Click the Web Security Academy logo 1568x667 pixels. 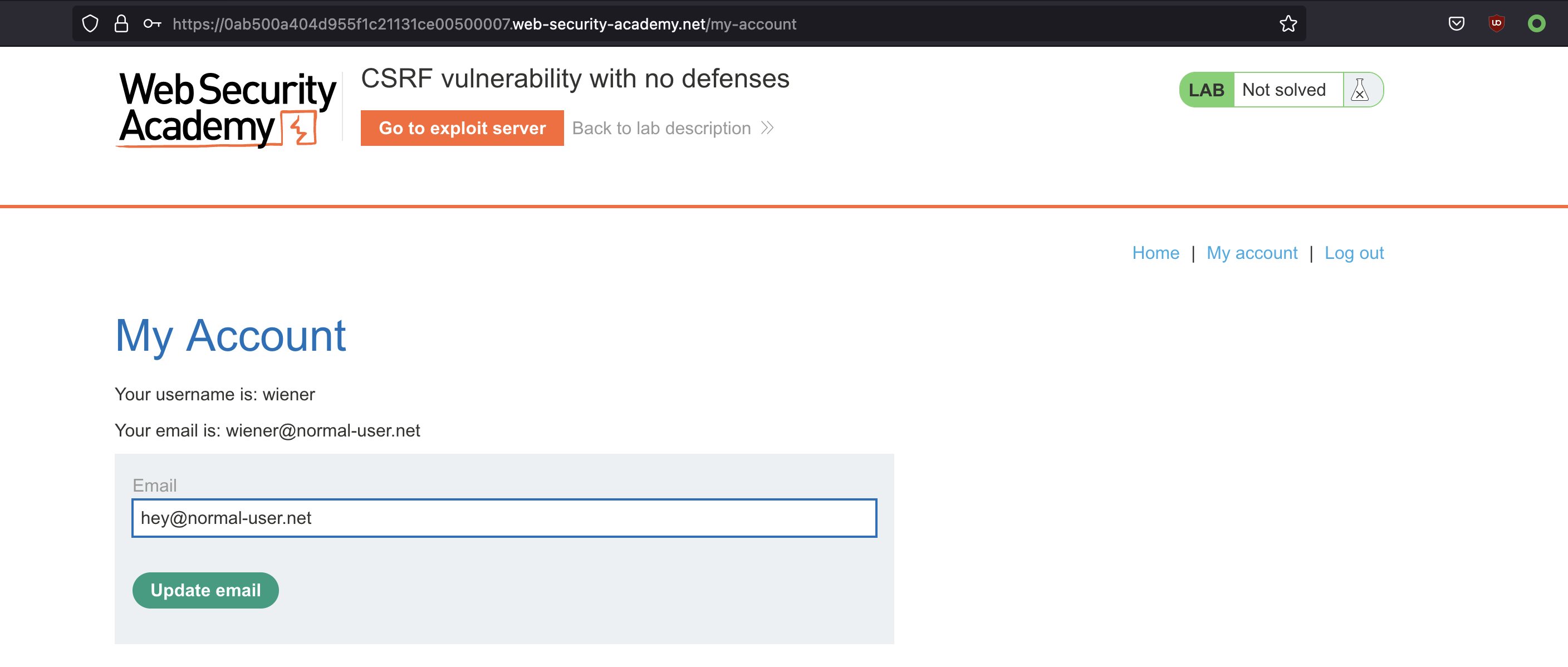[x=227, y=110]
